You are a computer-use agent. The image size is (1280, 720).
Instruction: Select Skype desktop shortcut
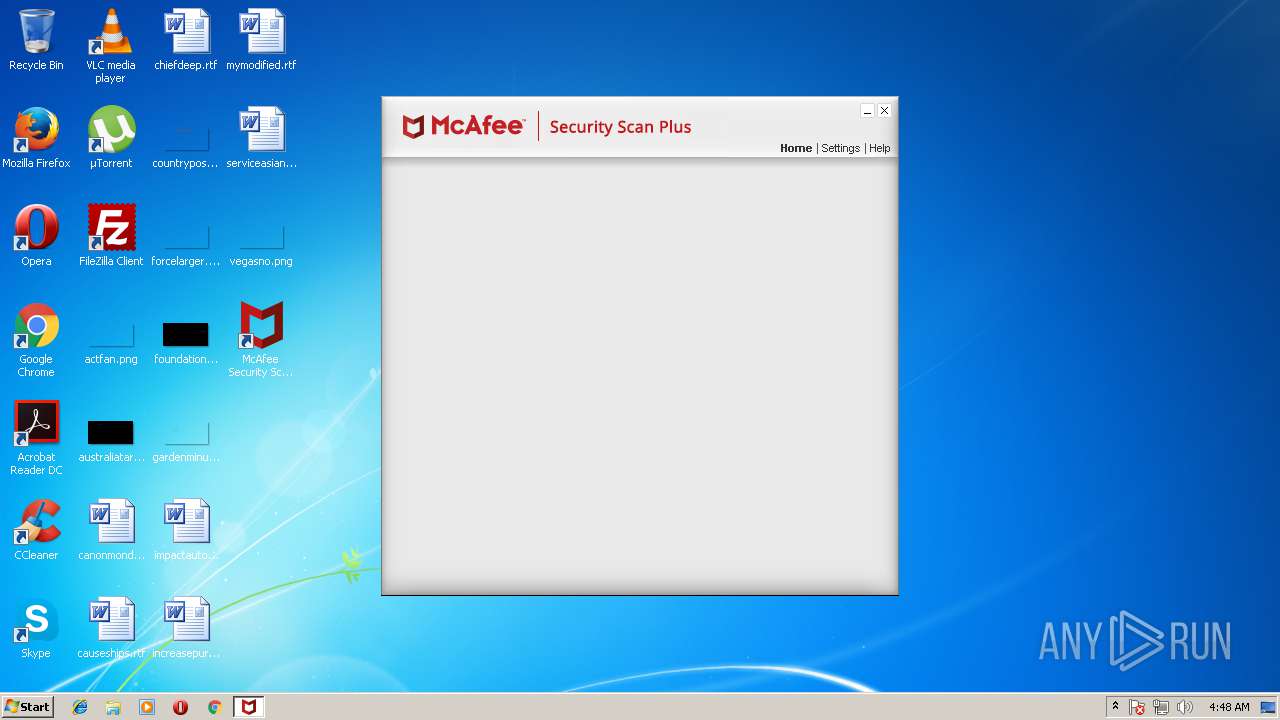[36, 628]
